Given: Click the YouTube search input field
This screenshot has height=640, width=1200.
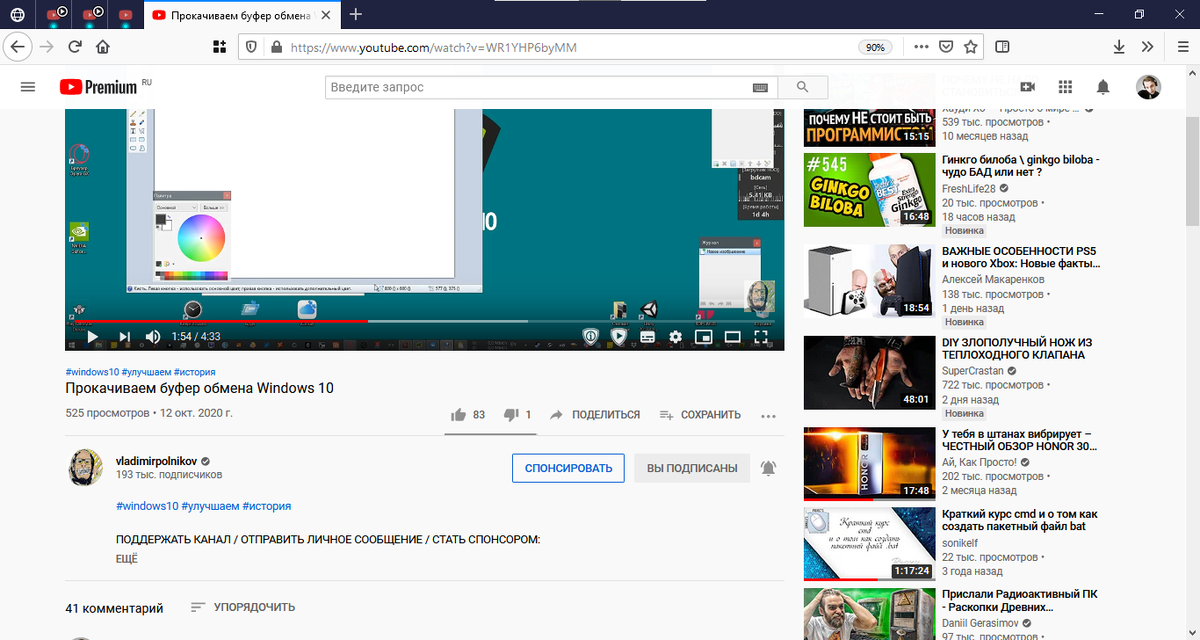Looking at the screenshot, I should 538,87.
